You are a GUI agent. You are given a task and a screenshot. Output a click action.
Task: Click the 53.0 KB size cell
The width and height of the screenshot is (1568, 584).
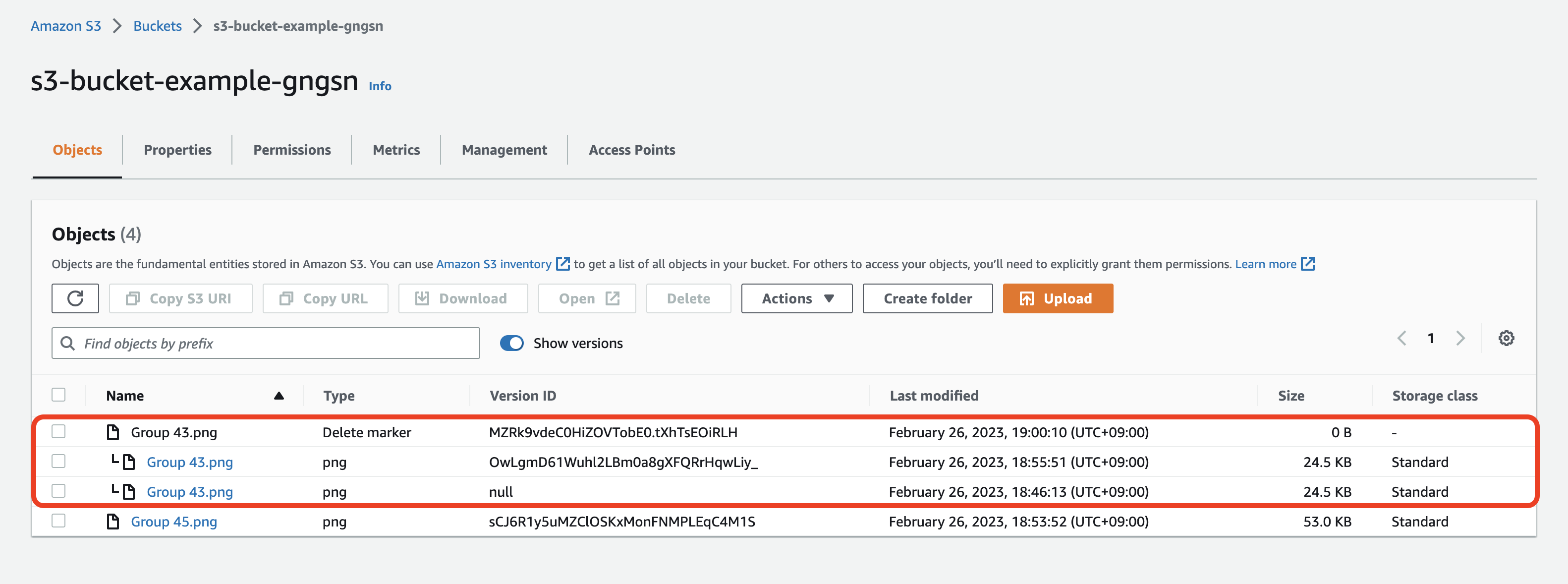coord(1327,522)
